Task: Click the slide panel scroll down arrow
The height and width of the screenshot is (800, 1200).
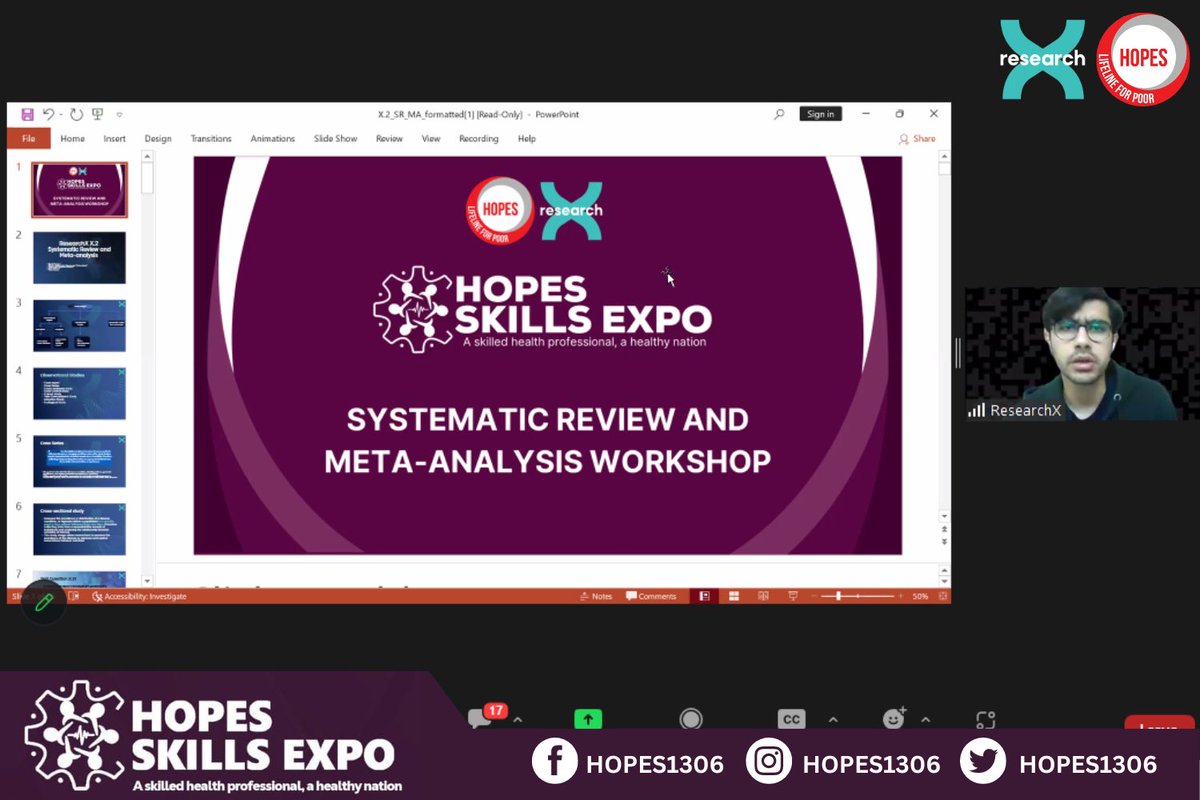Action: (x=148, y=581)
